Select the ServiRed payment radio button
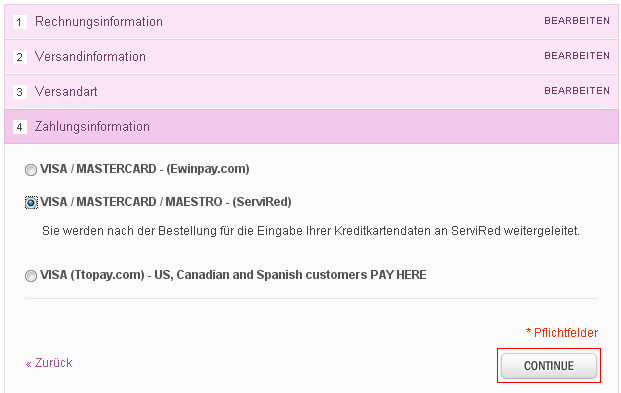Screen dimensions: 621x393 (31, 203)
